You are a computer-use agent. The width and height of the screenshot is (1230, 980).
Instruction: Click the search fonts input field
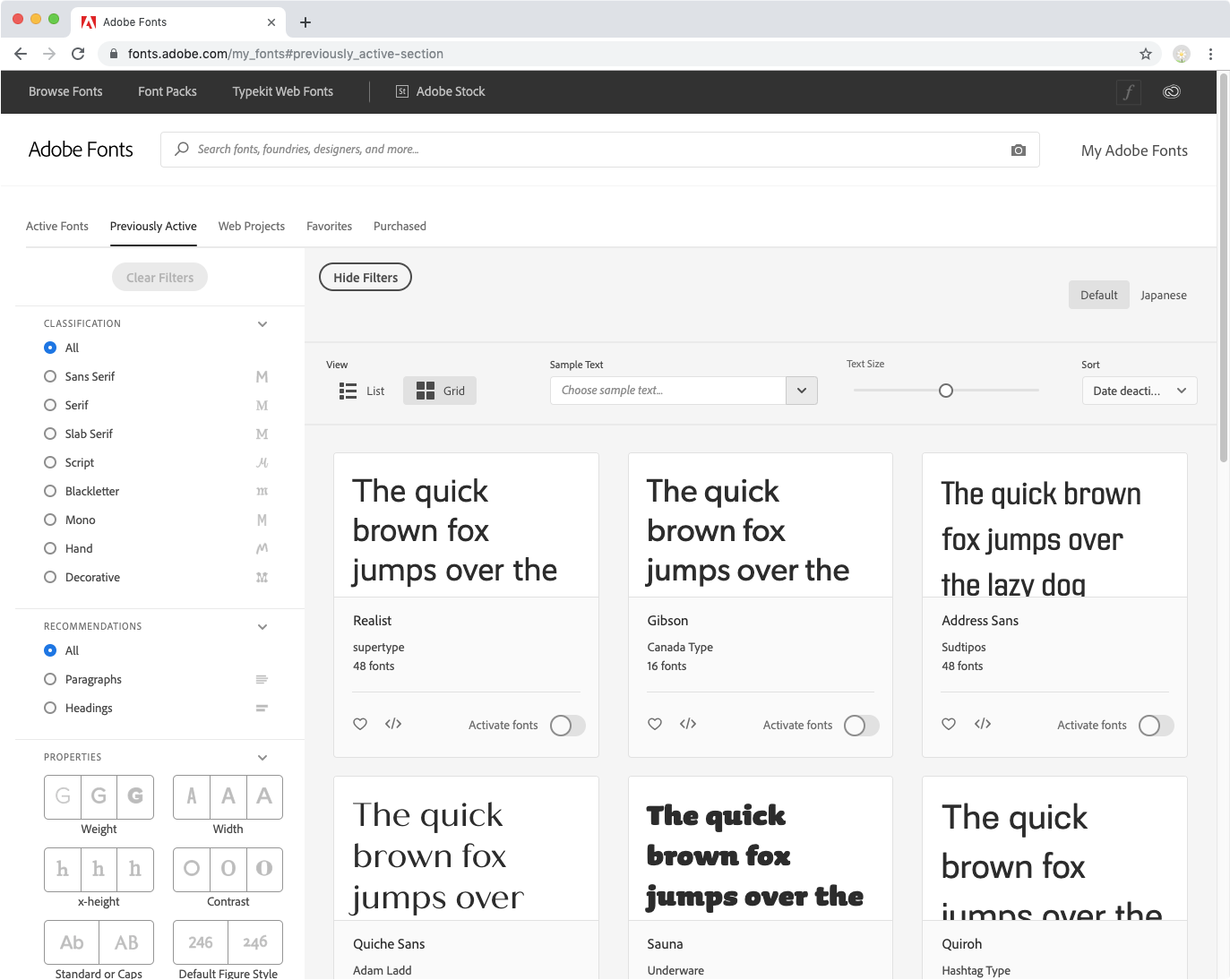tap(600, 150)
